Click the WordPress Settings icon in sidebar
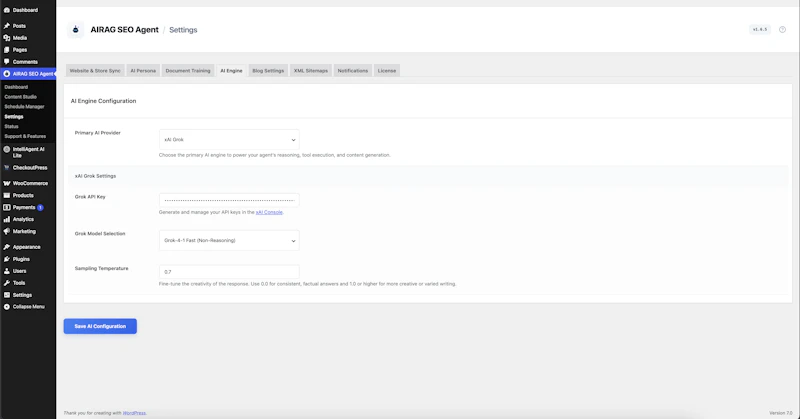 click(7, 295)
